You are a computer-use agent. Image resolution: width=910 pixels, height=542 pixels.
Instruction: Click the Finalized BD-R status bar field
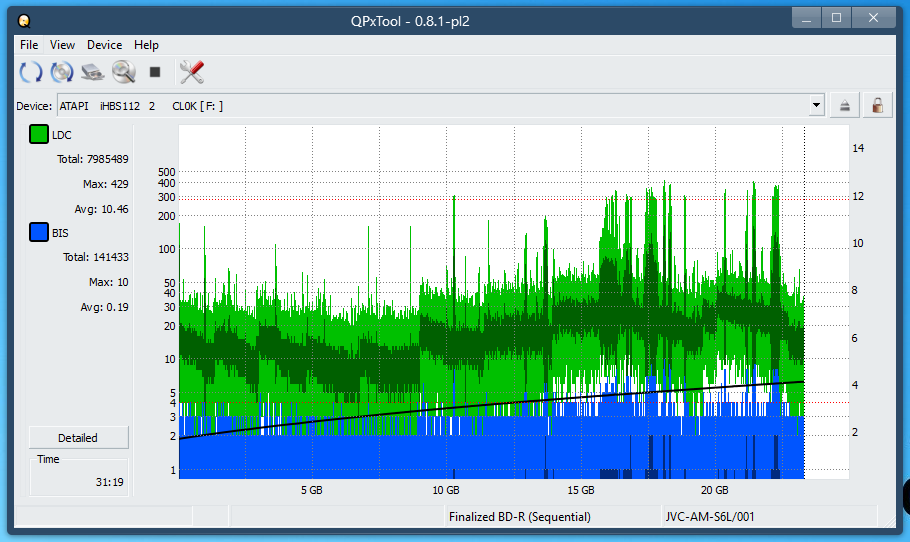[x=519, y=517]
